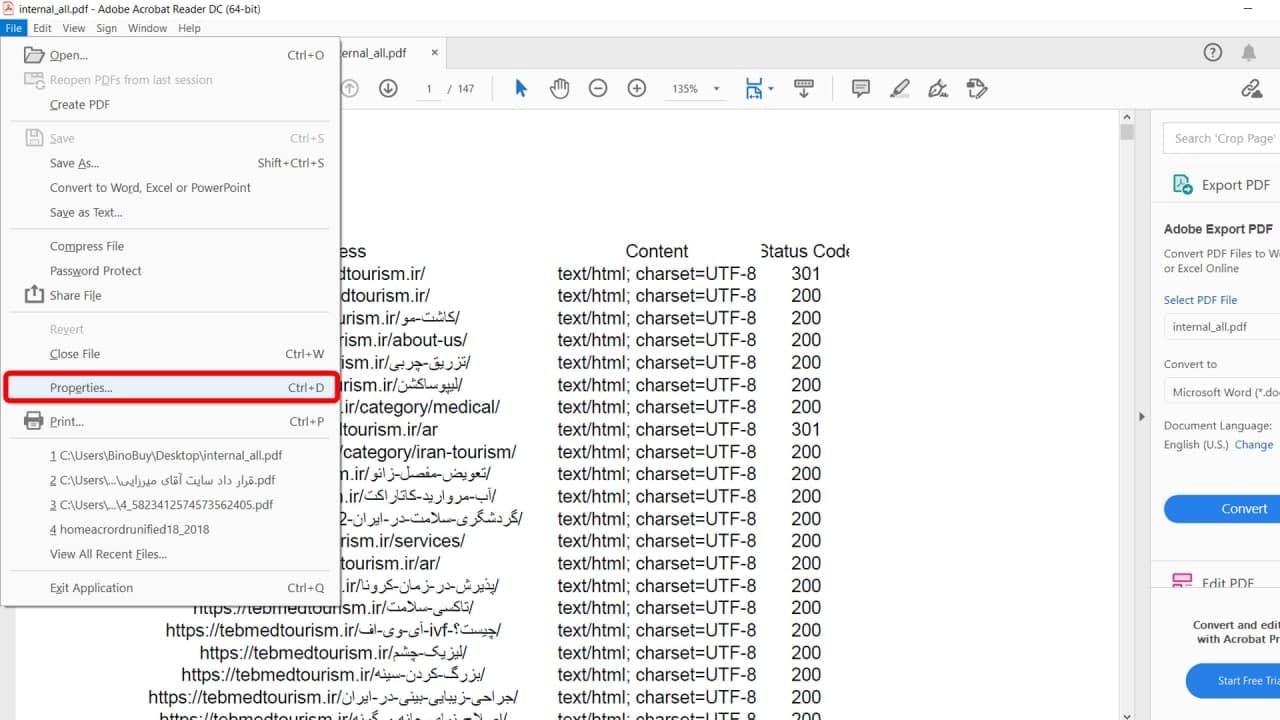The height and width of the screenshot is (720, 1280).
Task: Open the Edit menu
Action: 42,28
